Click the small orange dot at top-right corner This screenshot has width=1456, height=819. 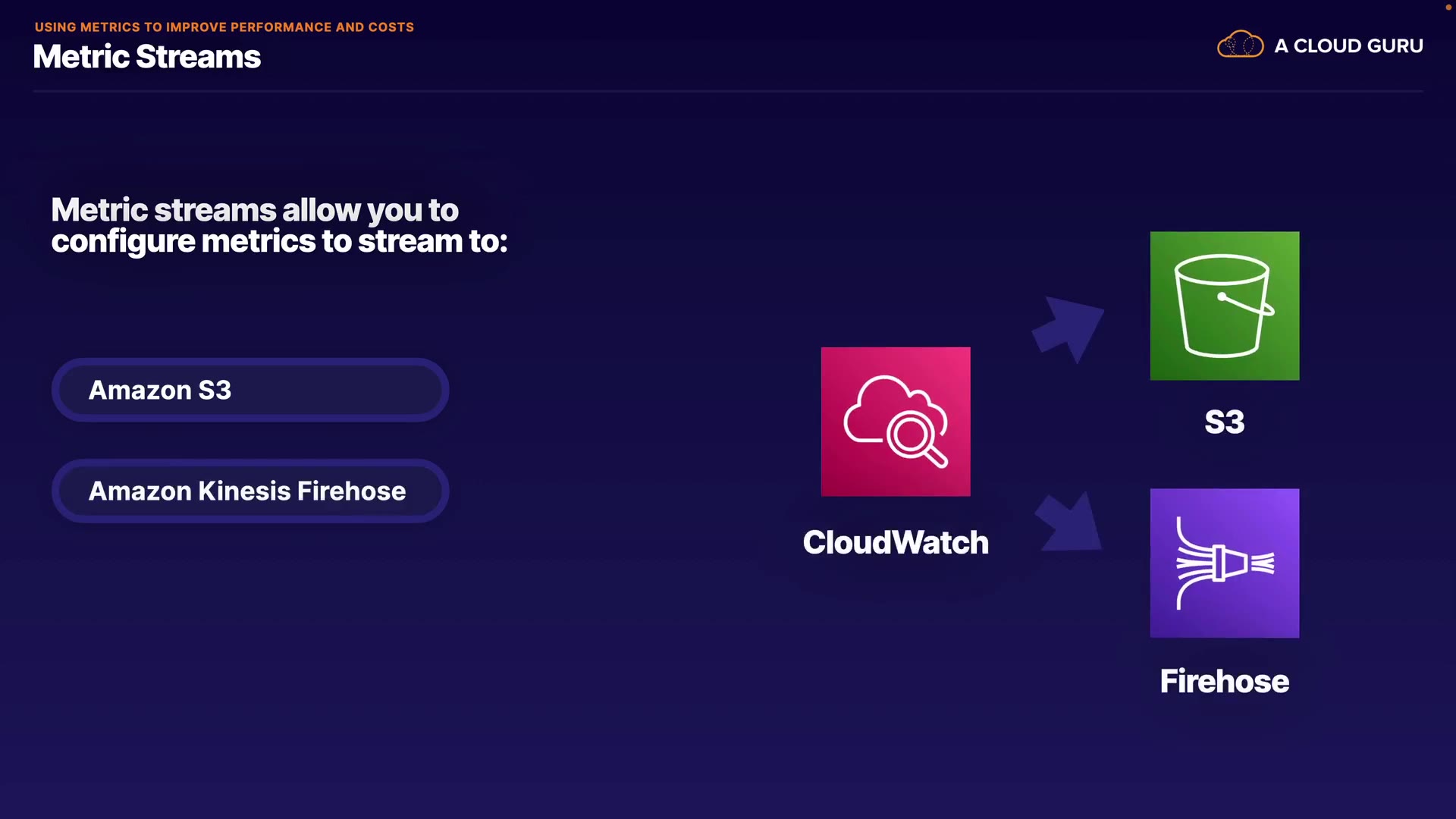tap(1448, 7)
